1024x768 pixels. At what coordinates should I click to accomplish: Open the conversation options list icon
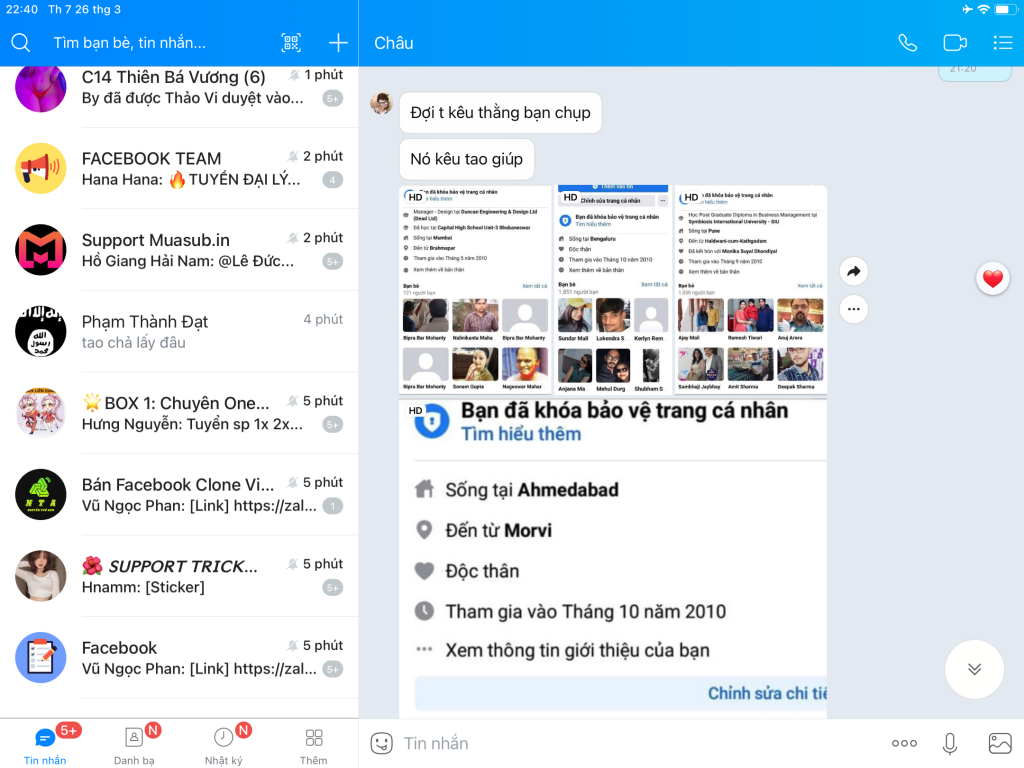(x=1002, y=43)
